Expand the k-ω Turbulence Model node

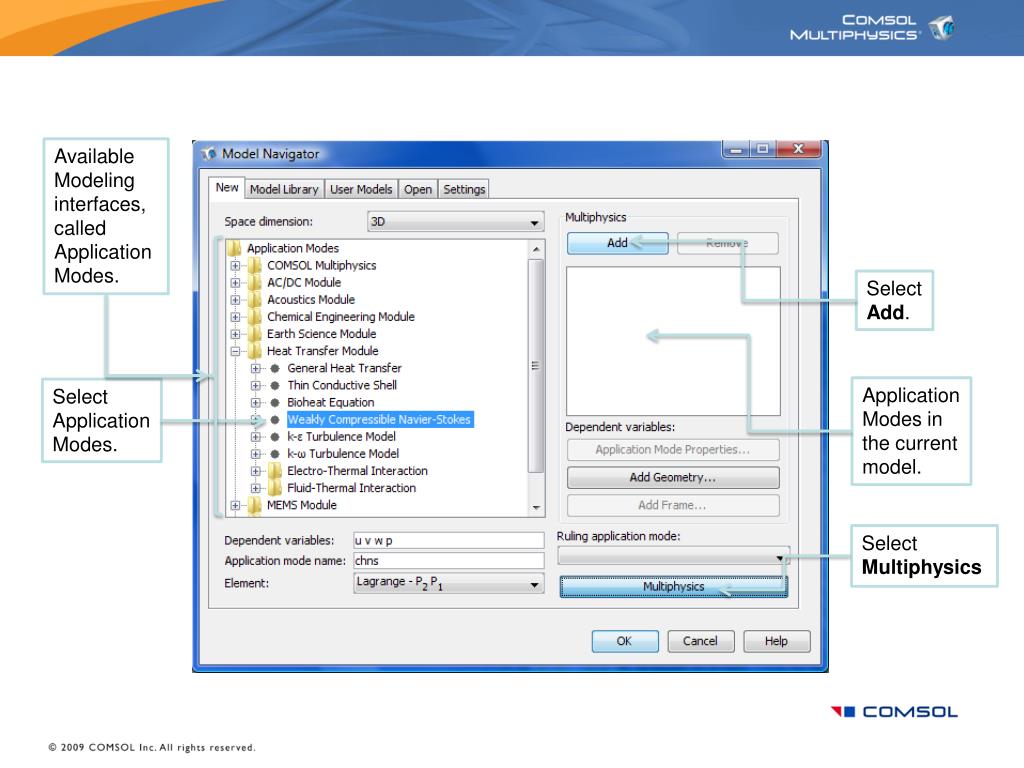[256, 454]
